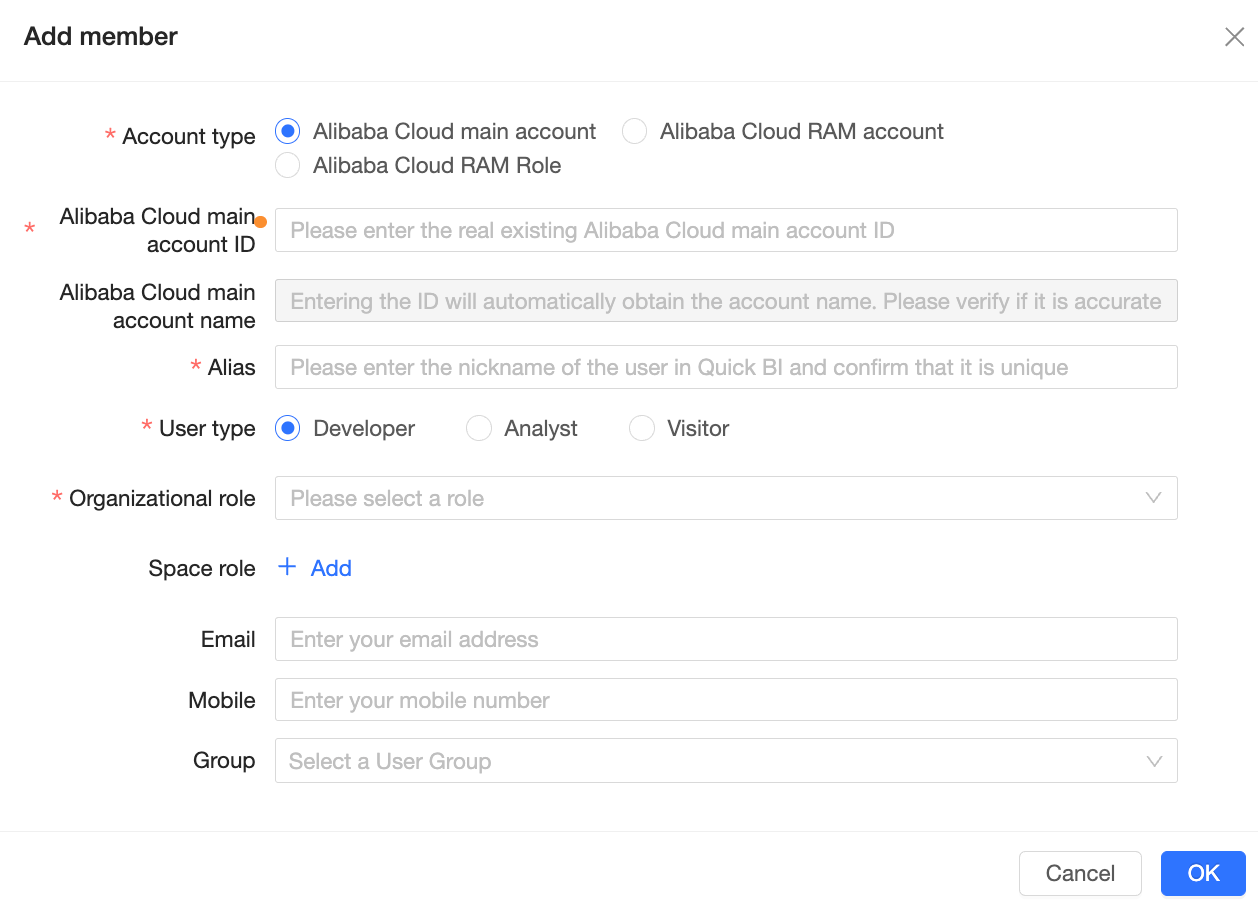The width and height of the screenshot is (1258, 911).
Task: Open the Select a User Group dropdown
Action: pos(700,761)
